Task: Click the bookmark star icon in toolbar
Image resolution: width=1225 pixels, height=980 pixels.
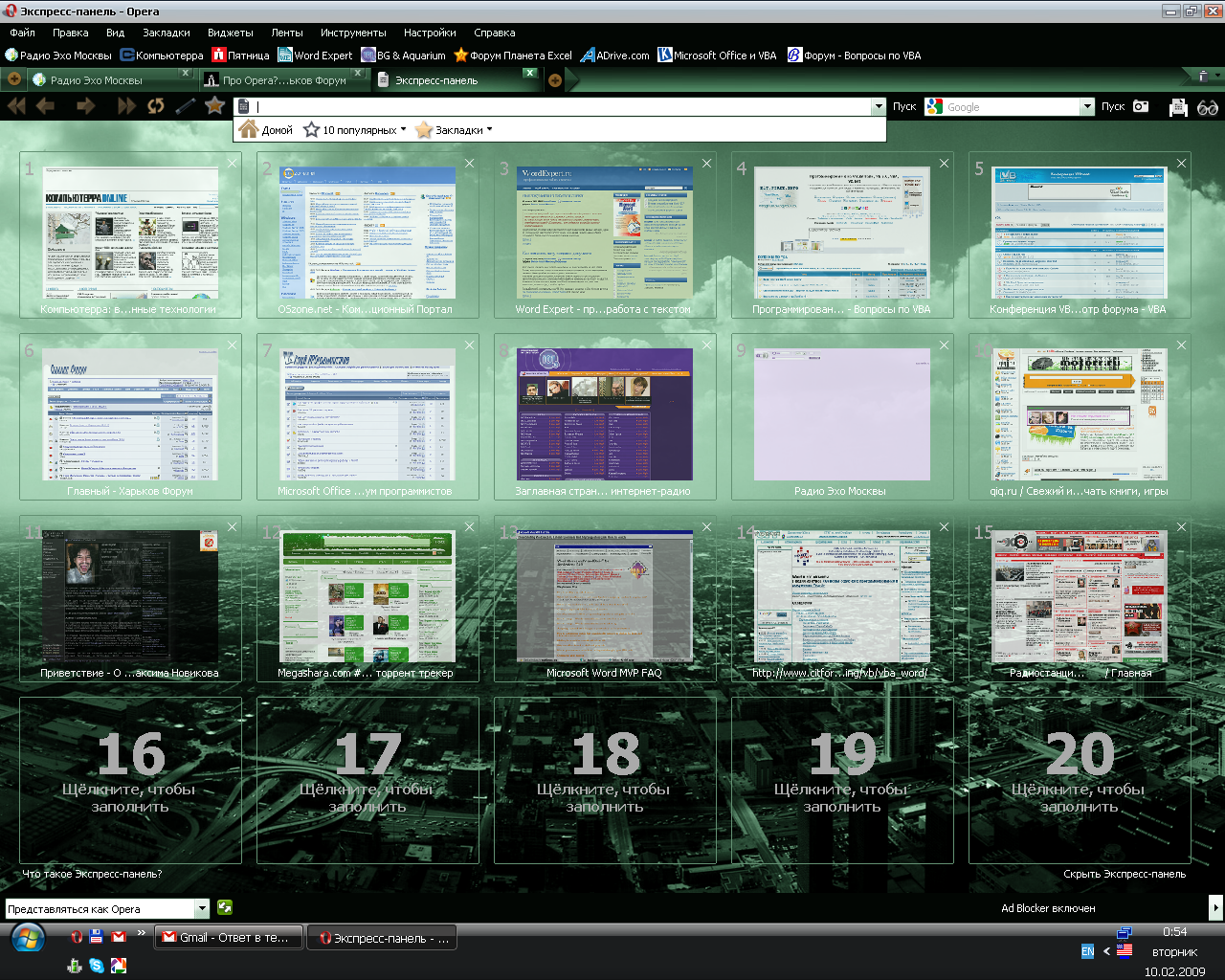Action: pos(214,106)
